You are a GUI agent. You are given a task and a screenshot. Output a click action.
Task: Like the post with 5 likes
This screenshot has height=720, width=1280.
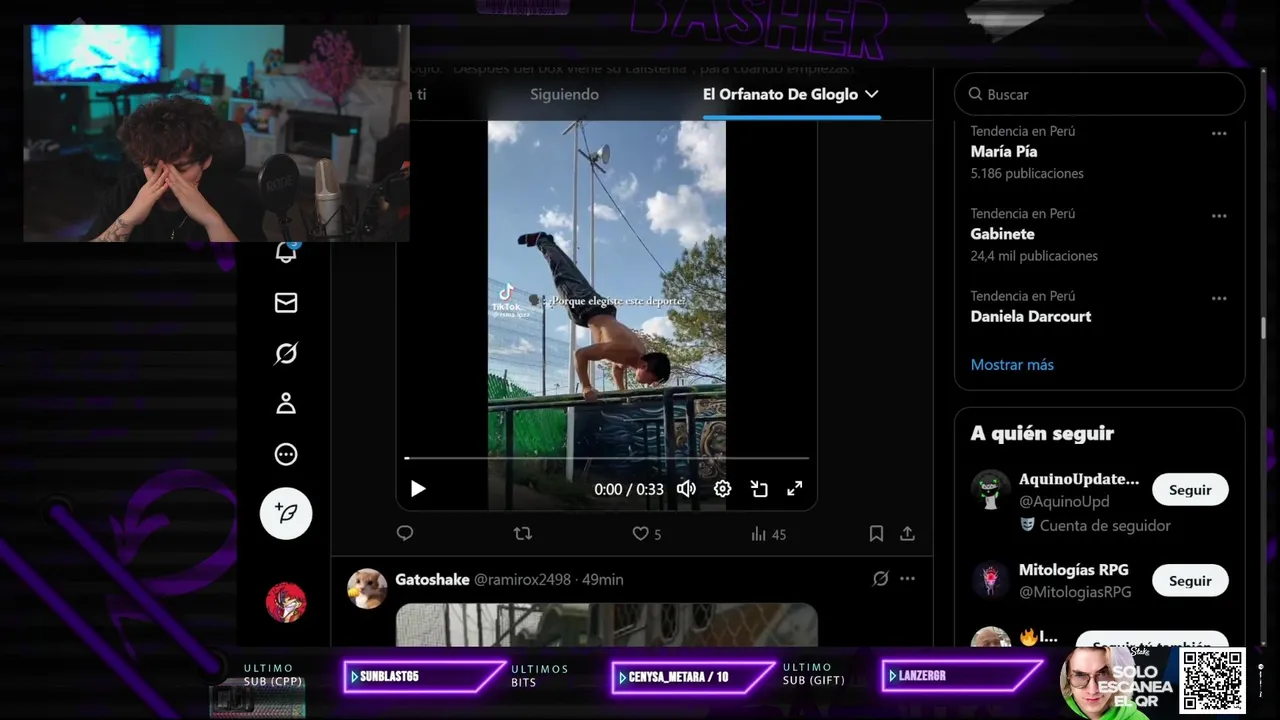click(646, 534)
